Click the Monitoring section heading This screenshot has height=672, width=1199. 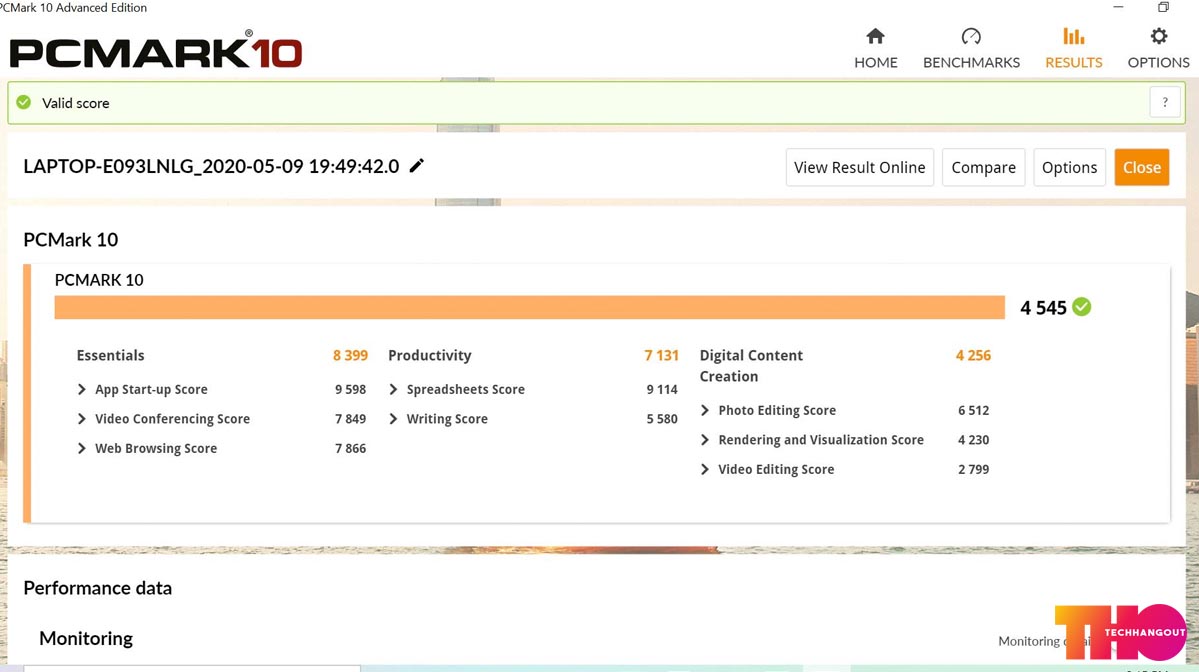point(86,638)
